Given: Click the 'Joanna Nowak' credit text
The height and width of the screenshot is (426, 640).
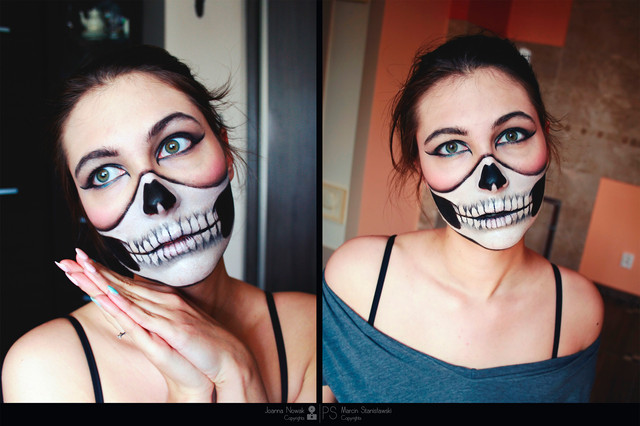Looking at the screenshot, I should pos(284,410).
